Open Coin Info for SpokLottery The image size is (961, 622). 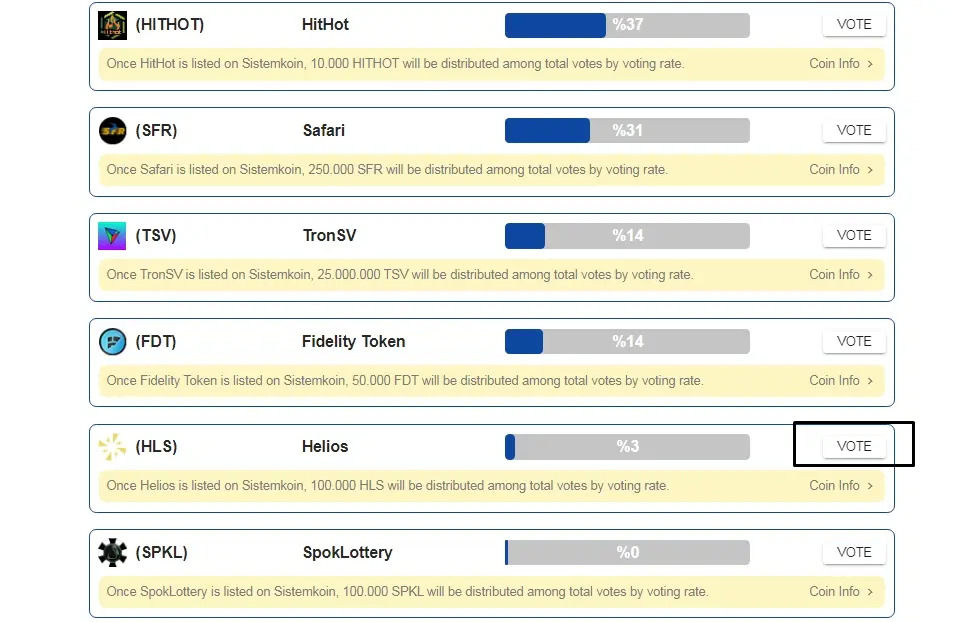[x=841, y=591]
